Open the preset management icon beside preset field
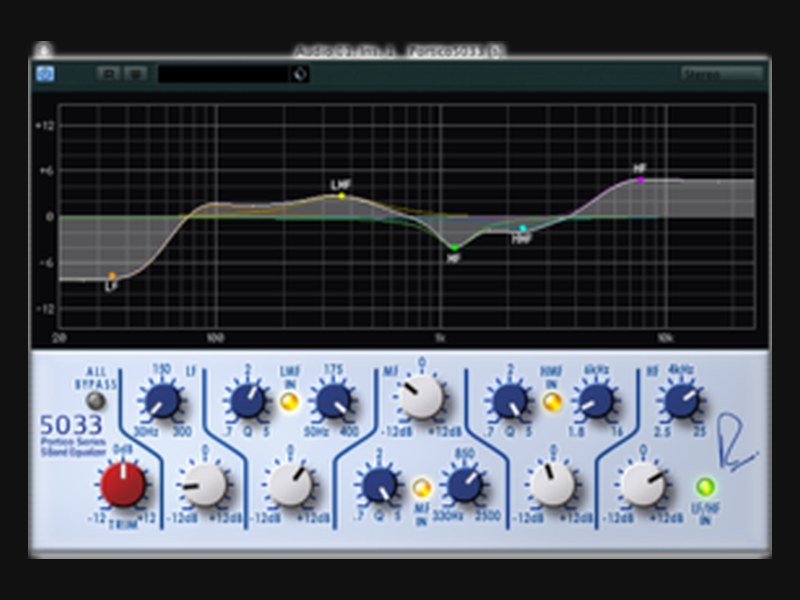The width and height of the screenshot is (800, 600). 300,74
